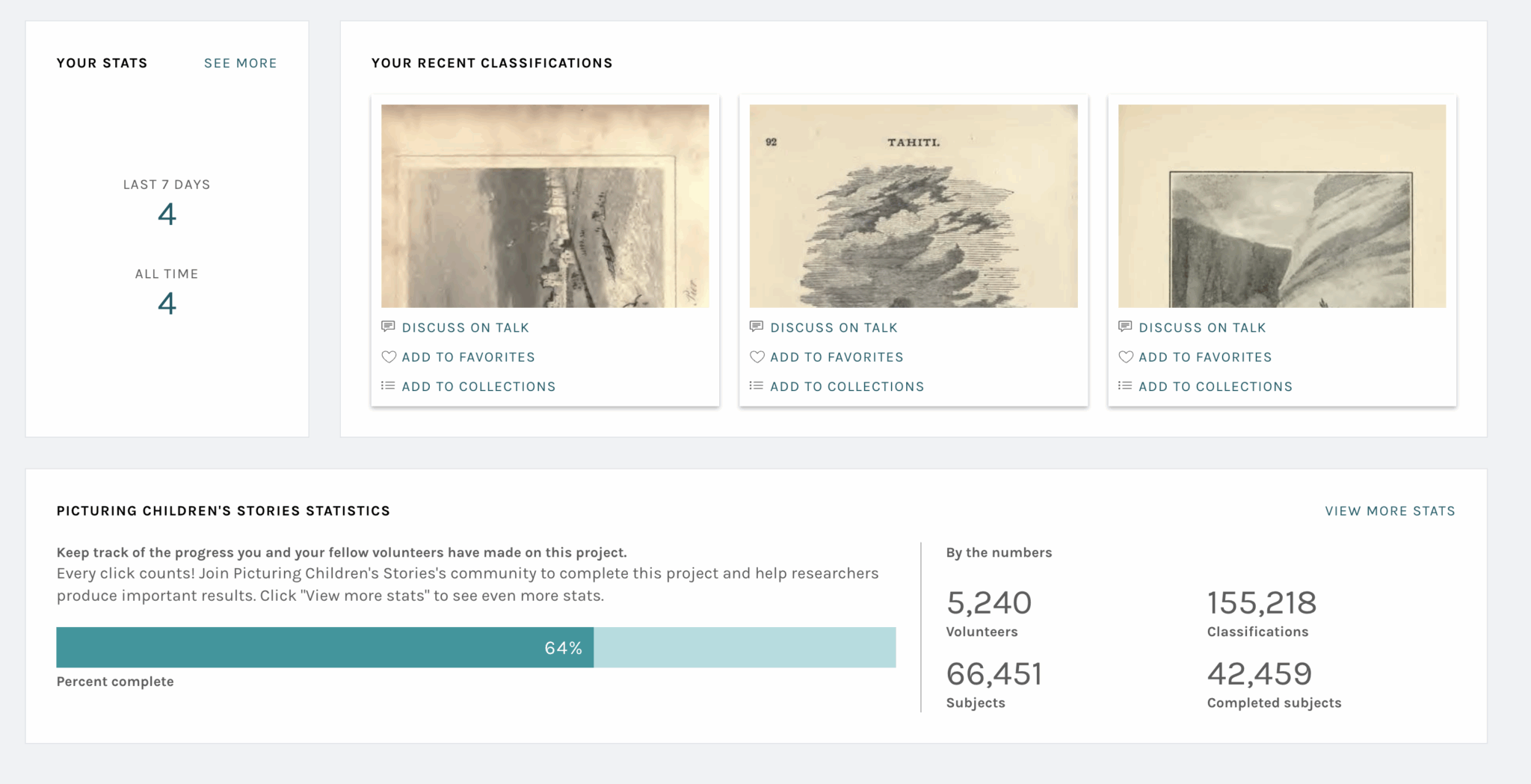Click the list icon on third classification card
Image resolution: width=1531 pixels, height=784 pixels.
[x=1125, y=386]
